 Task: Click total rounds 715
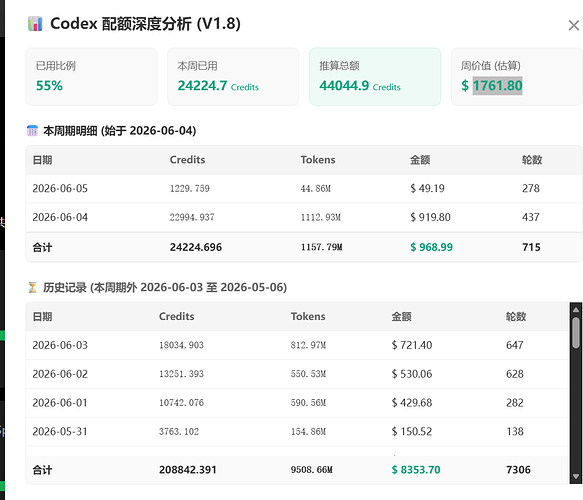pos(531,247)
